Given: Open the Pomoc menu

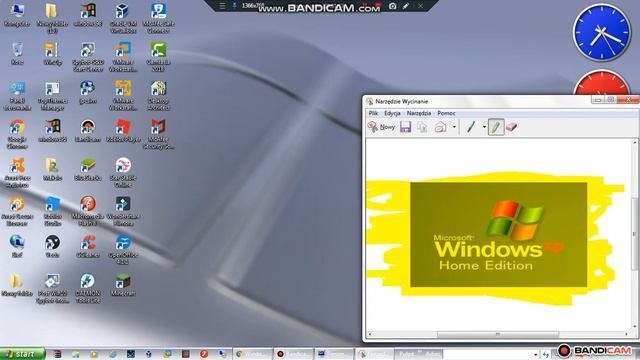Looking at the screenshot, I should point(446,113).
